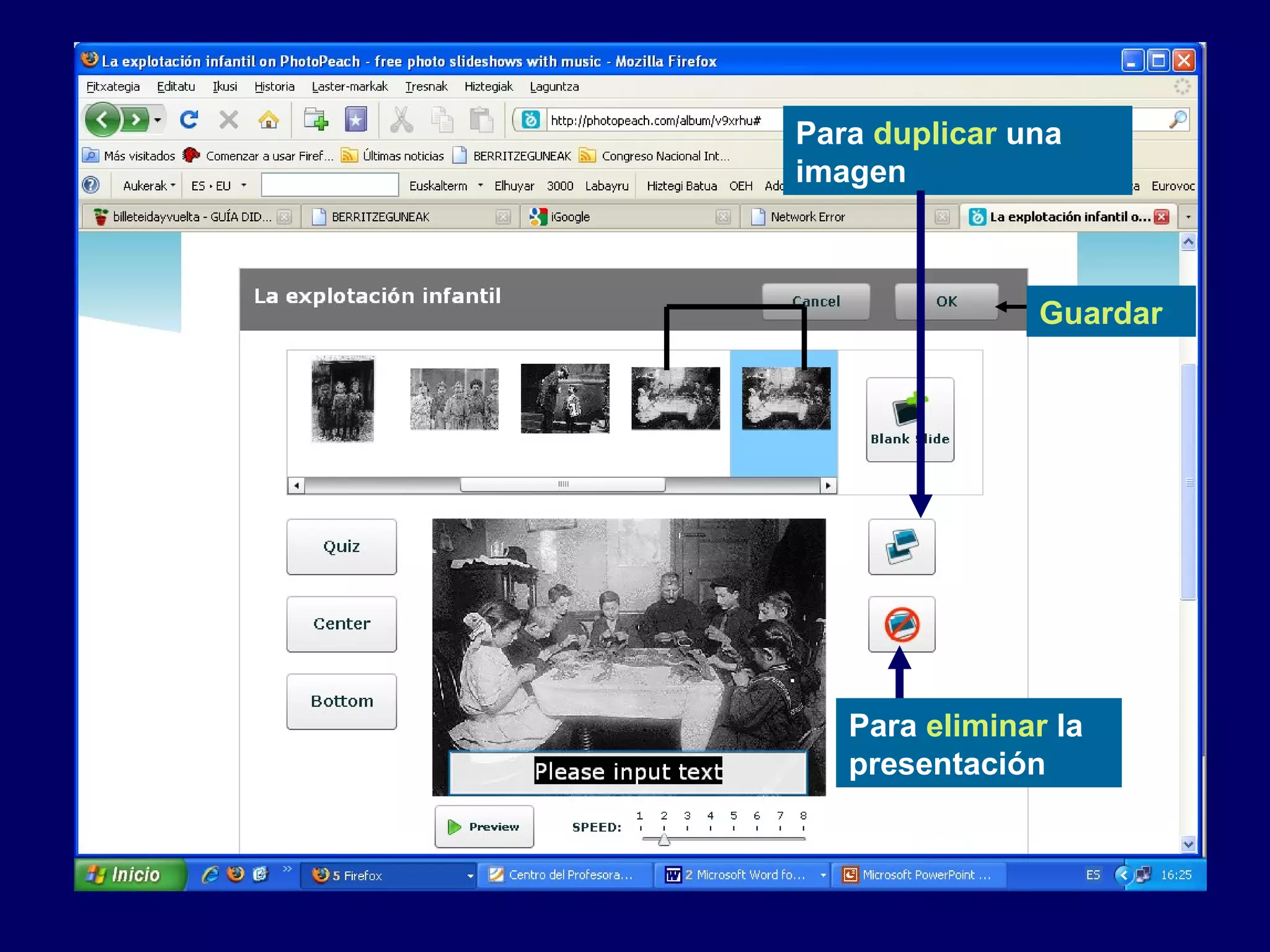Select the third dark thumbnail
The height and width of the screenshot is (952, 1270).
click(565, 399)
